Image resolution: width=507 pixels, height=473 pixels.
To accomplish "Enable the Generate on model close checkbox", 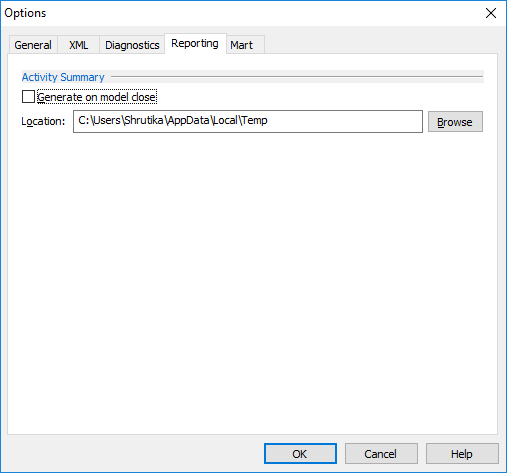I will pyautogui.click(x=28, y=97).
